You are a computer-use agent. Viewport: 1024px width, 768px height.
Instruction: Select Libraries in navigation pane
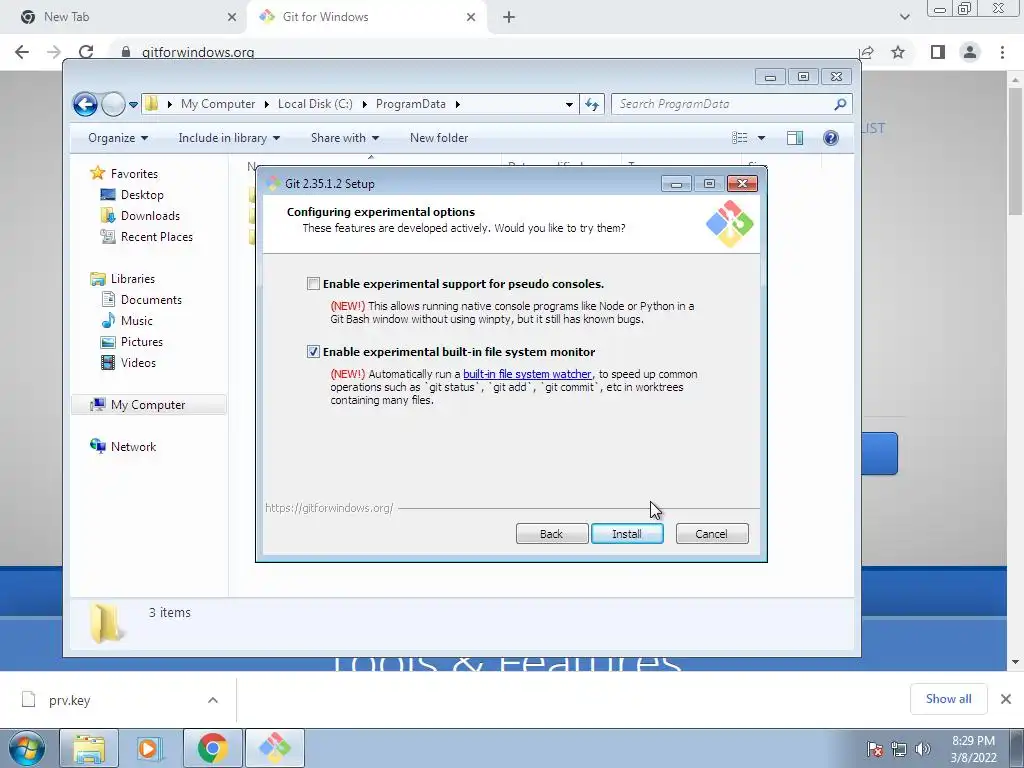[x=133, y=279]
